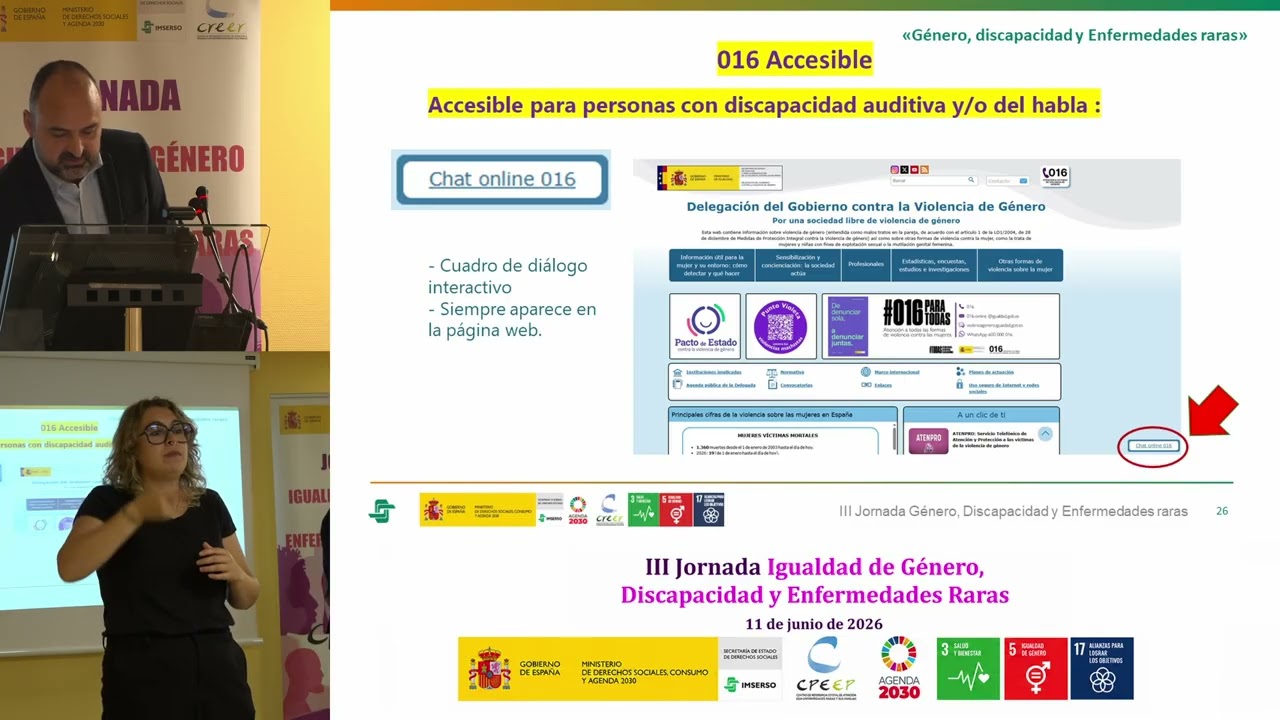Screen dimensions: 1280x720
Task: Click the 'Principales cifras de la violencia' heading
Action: (x=762, y=415)
